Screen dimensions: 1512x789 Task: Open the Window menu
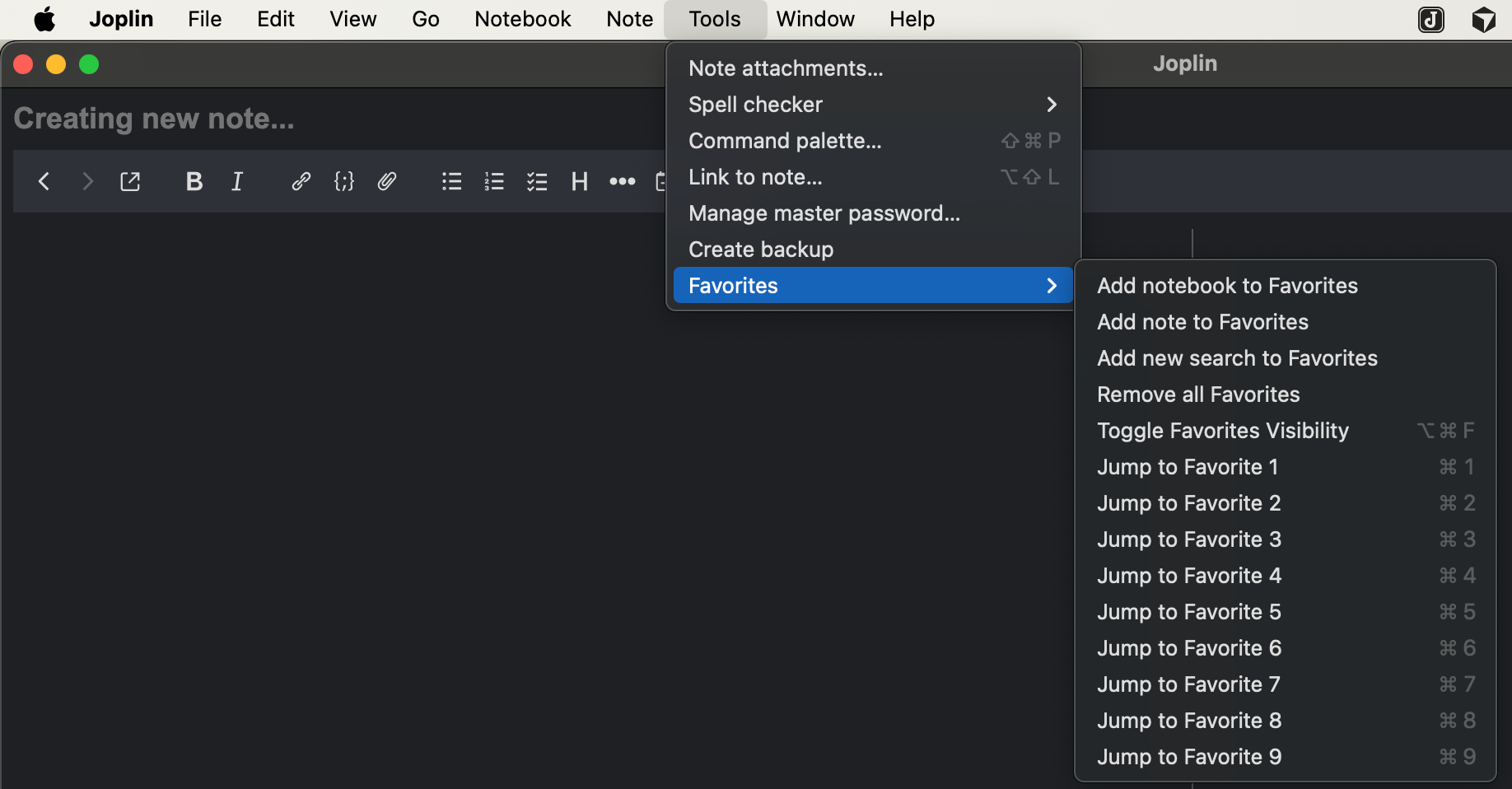pyautogui.click(x=815, y=19)
